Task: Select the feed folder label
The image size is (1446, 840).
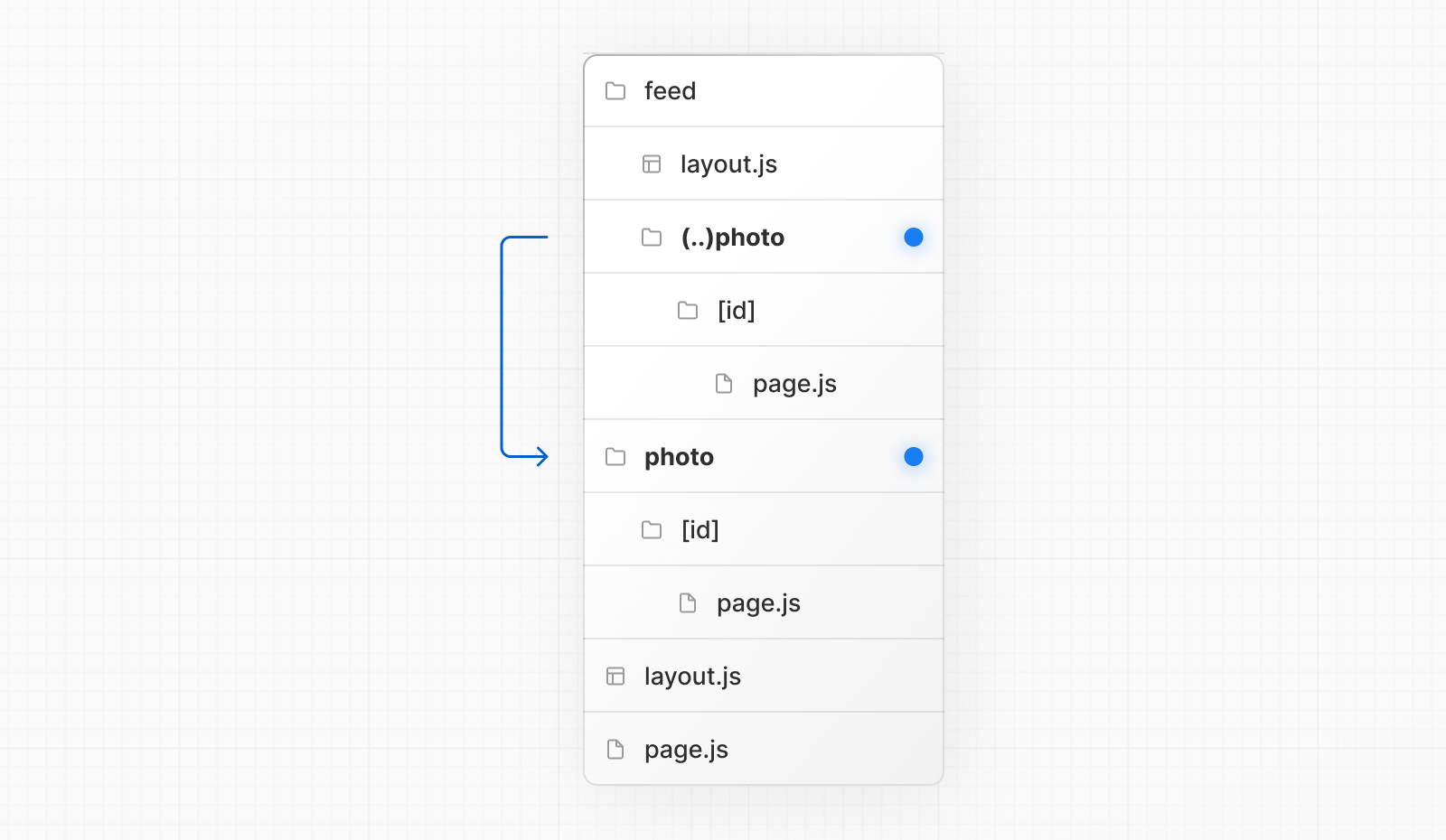Action: coord(670,91)
